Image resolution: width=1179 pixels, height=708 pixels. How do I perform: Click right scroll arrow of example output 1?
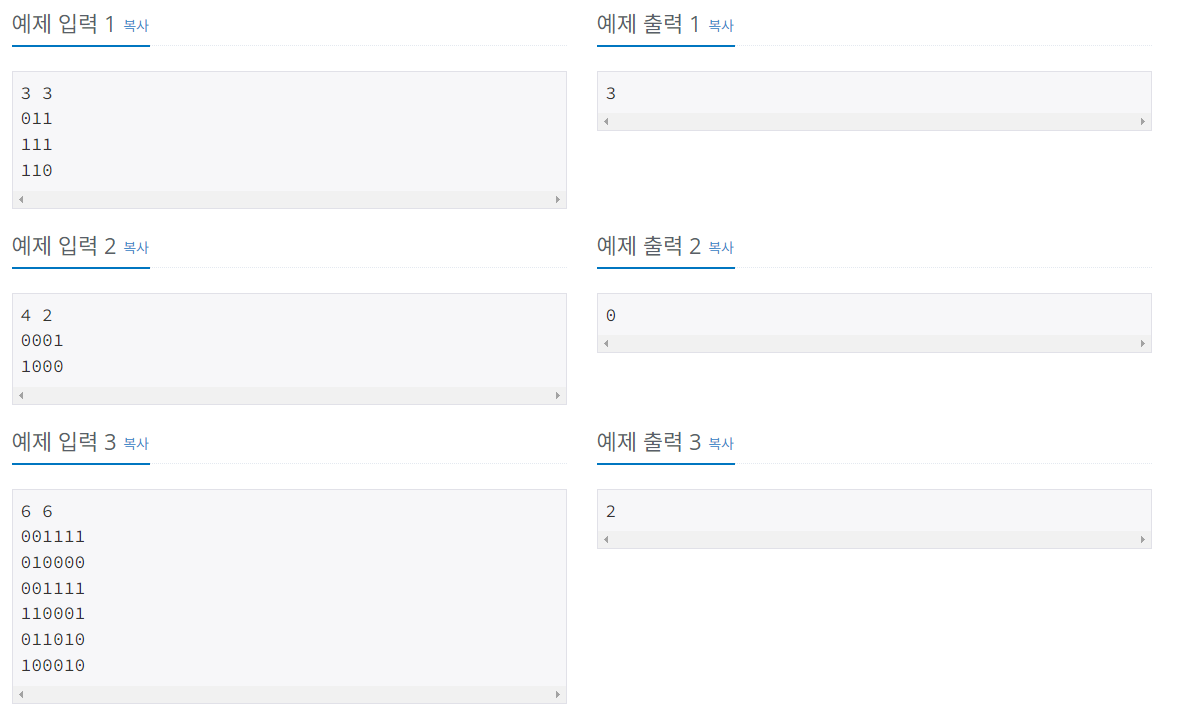click(1143, 121)
